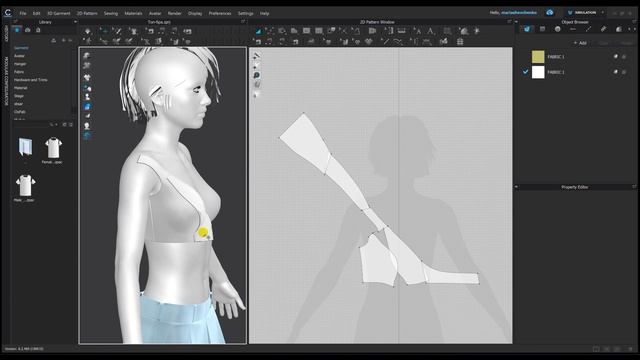
Task: Click the arrow next to SIMULATION mode
Action: click(x=602, y=13)
